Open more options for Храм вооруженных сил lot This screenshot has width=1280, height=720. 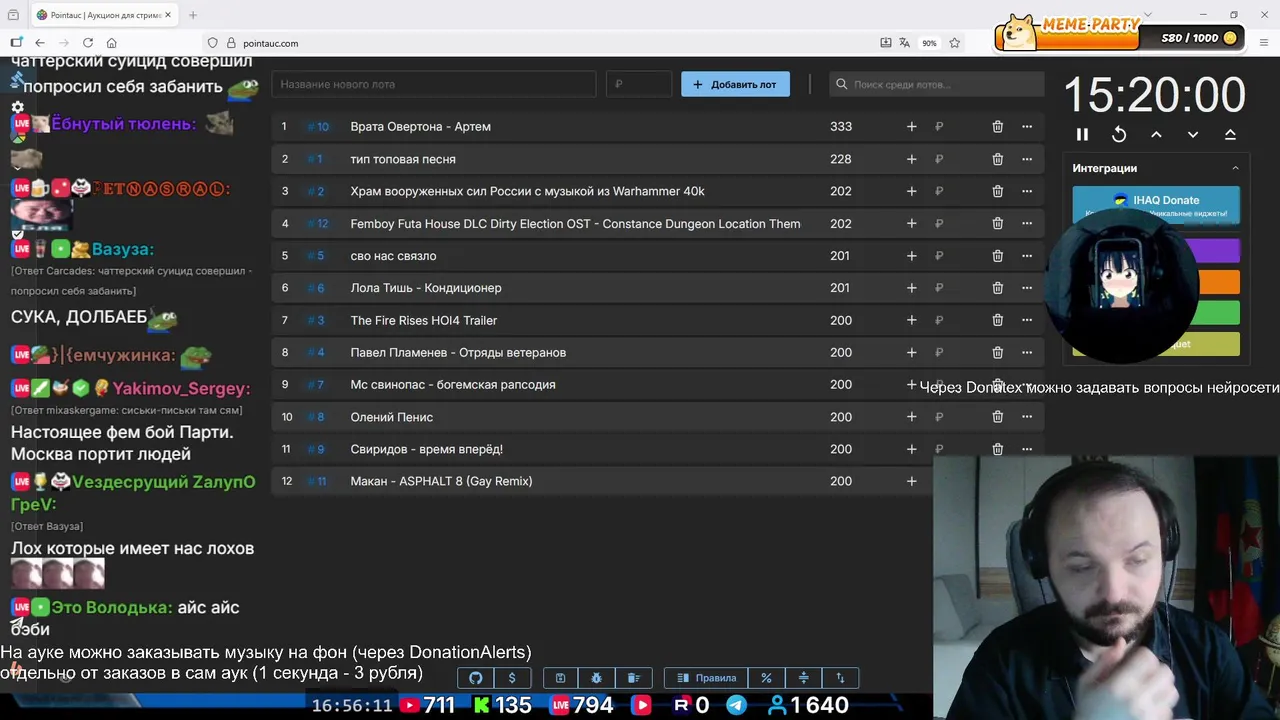1027,191
